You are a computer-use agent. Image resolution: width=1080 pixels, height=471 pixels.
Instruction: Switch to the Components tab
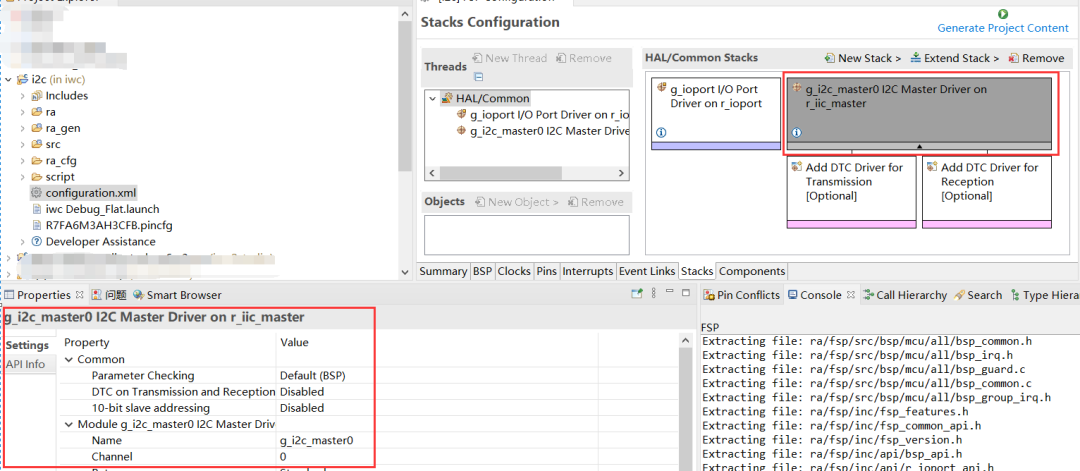click(x=751, y=271)
